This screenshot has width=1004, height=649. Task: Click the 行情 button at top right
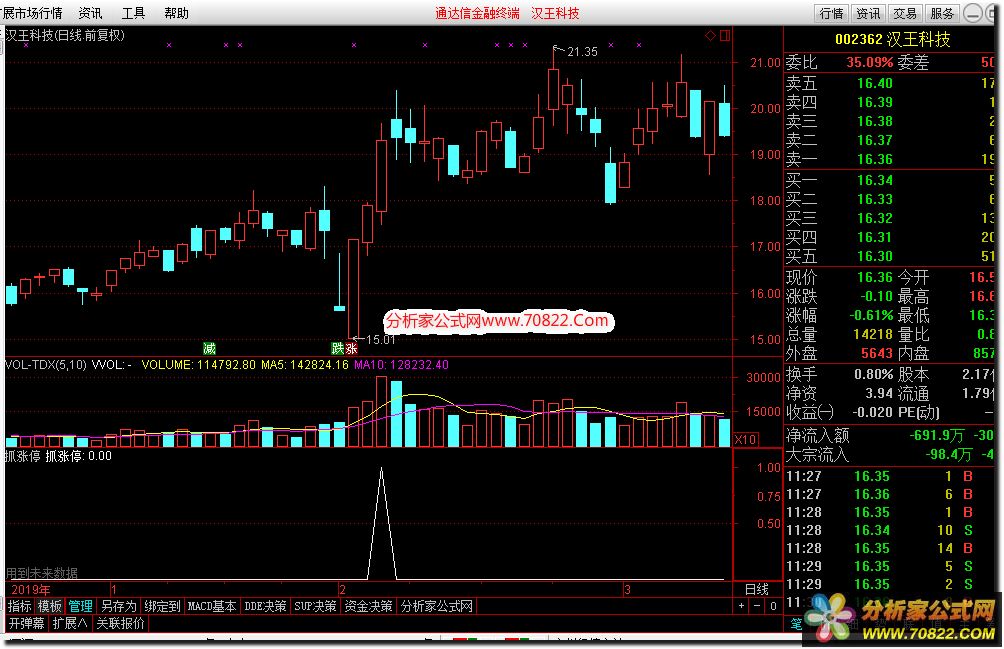(x=831, y=13)
